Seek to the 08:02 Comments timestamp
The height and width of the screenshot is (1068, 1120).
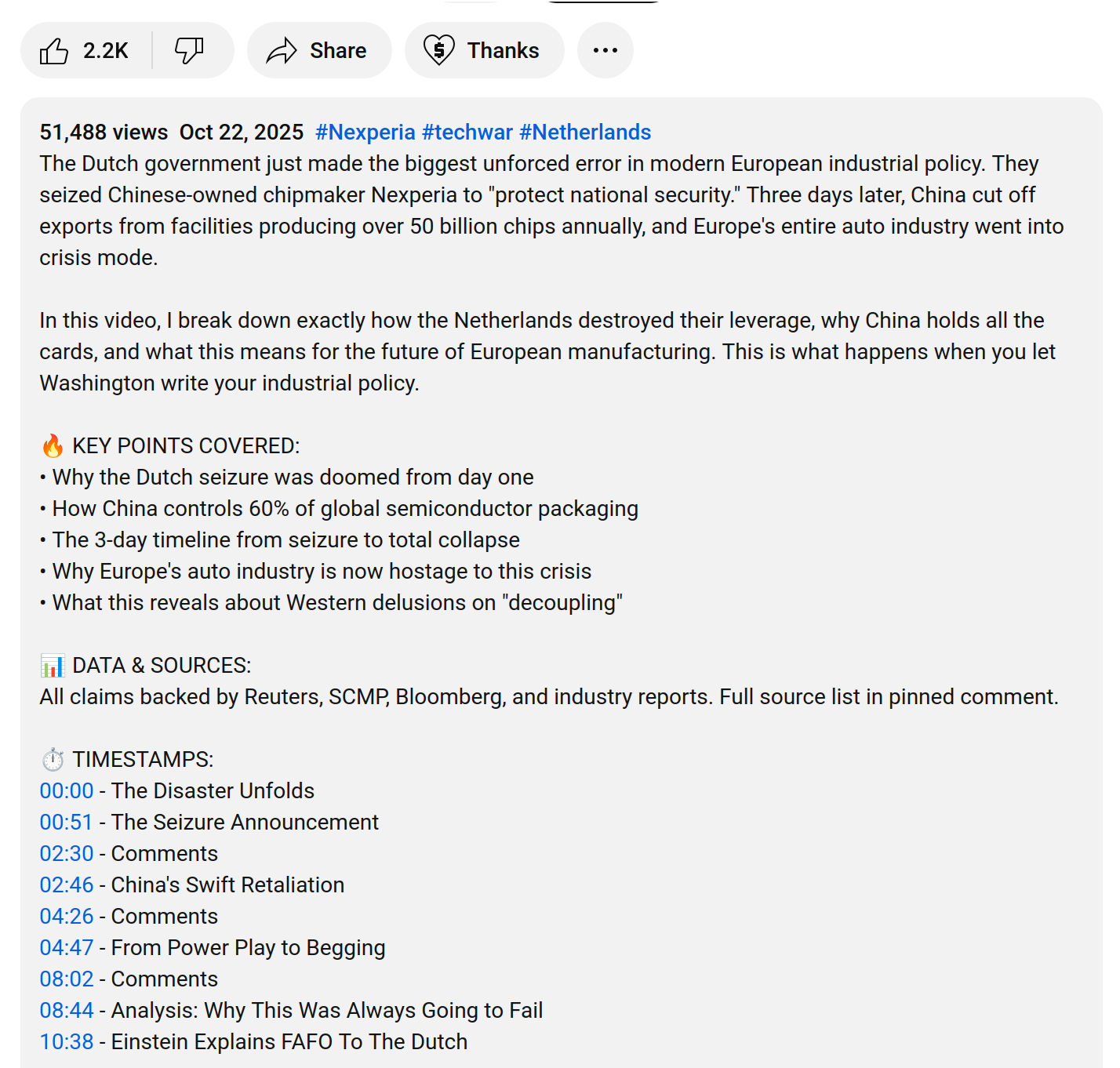[67, 979]
